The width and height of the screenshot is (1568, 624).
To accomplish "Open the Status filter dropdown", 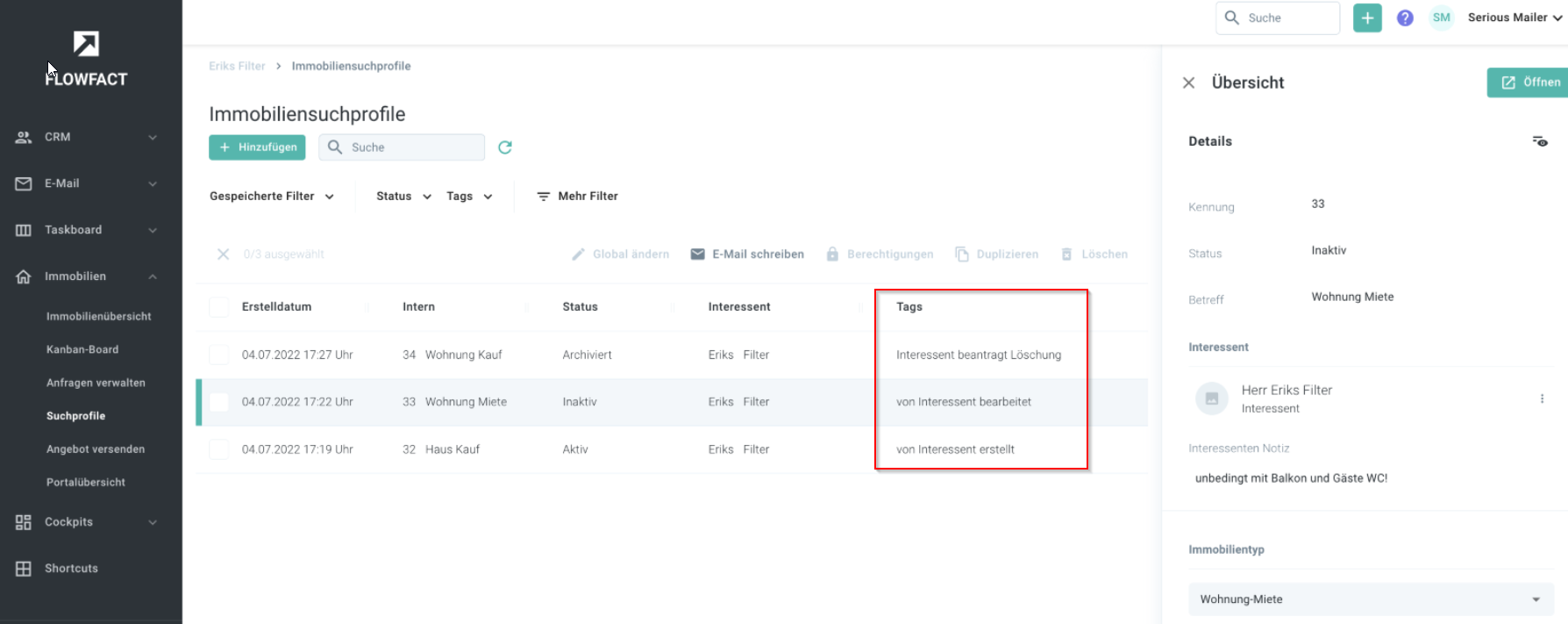I will (x=403, y=197).
